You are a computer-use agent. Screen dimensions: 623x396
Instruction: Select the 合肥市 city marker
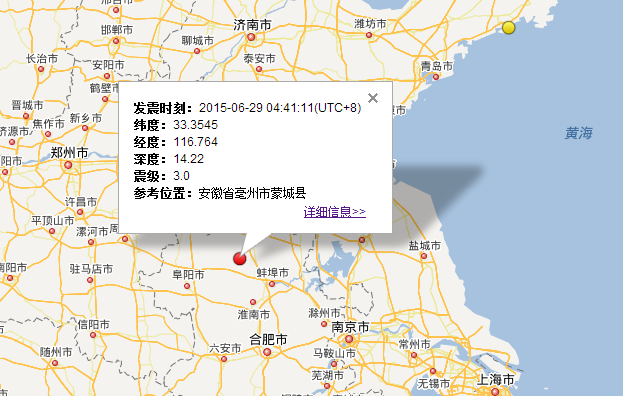pos(267,352)
